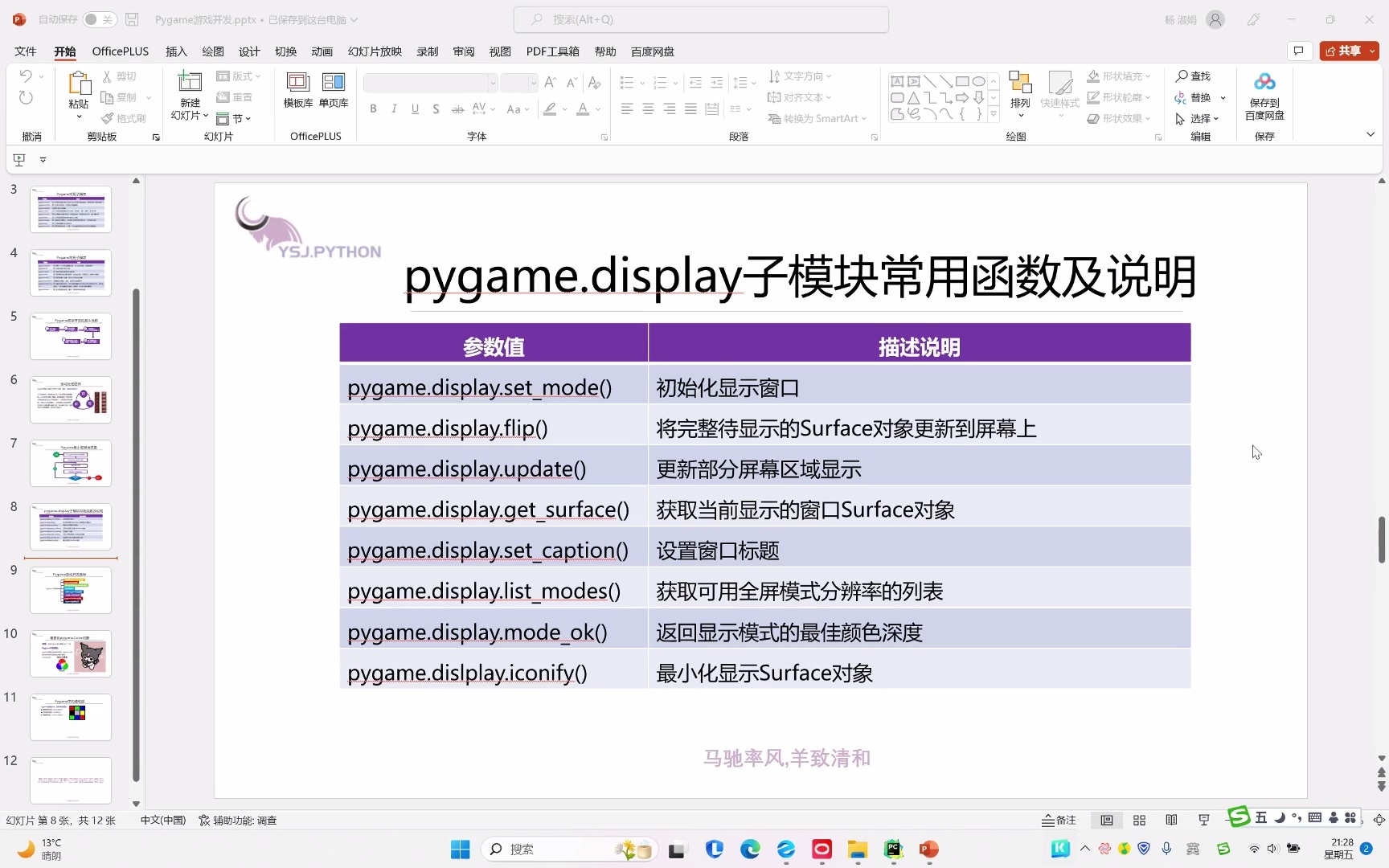
Task: Enable center text alignment
Action: point(648,108)
